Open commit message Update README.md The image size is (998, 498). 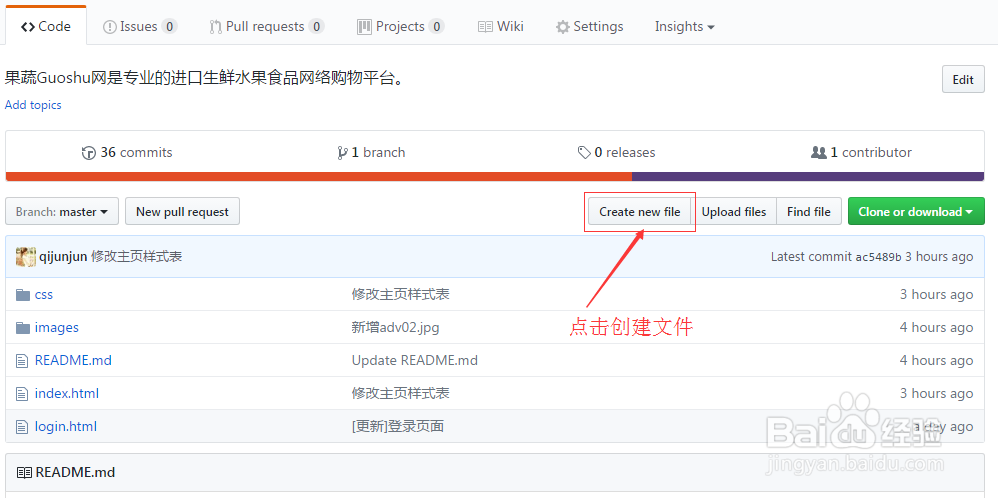[414, 360]
